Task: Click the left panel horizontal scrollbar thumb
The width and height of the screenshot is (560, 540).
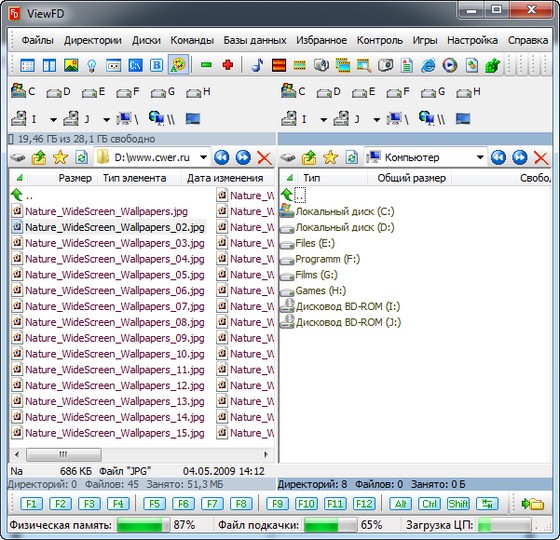Action: pyautogui.click(x=64, y=454)
